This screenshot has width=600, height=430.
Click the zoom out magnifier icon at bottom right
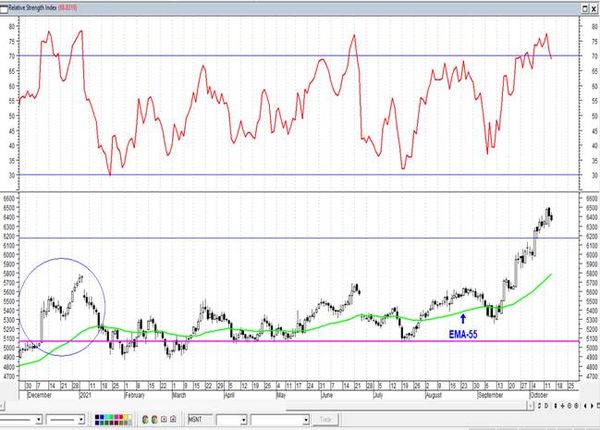[576, 406]
